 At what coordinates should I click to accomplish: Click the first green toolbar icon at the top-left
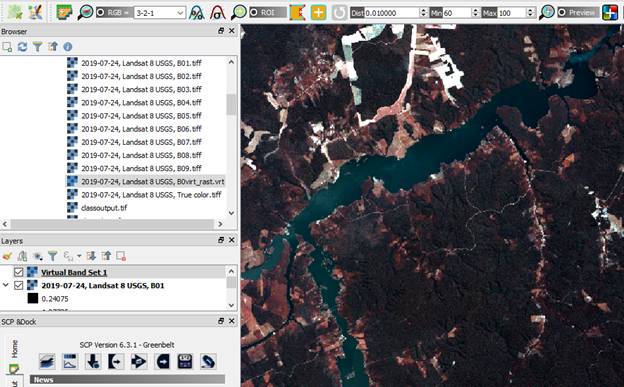15,12
